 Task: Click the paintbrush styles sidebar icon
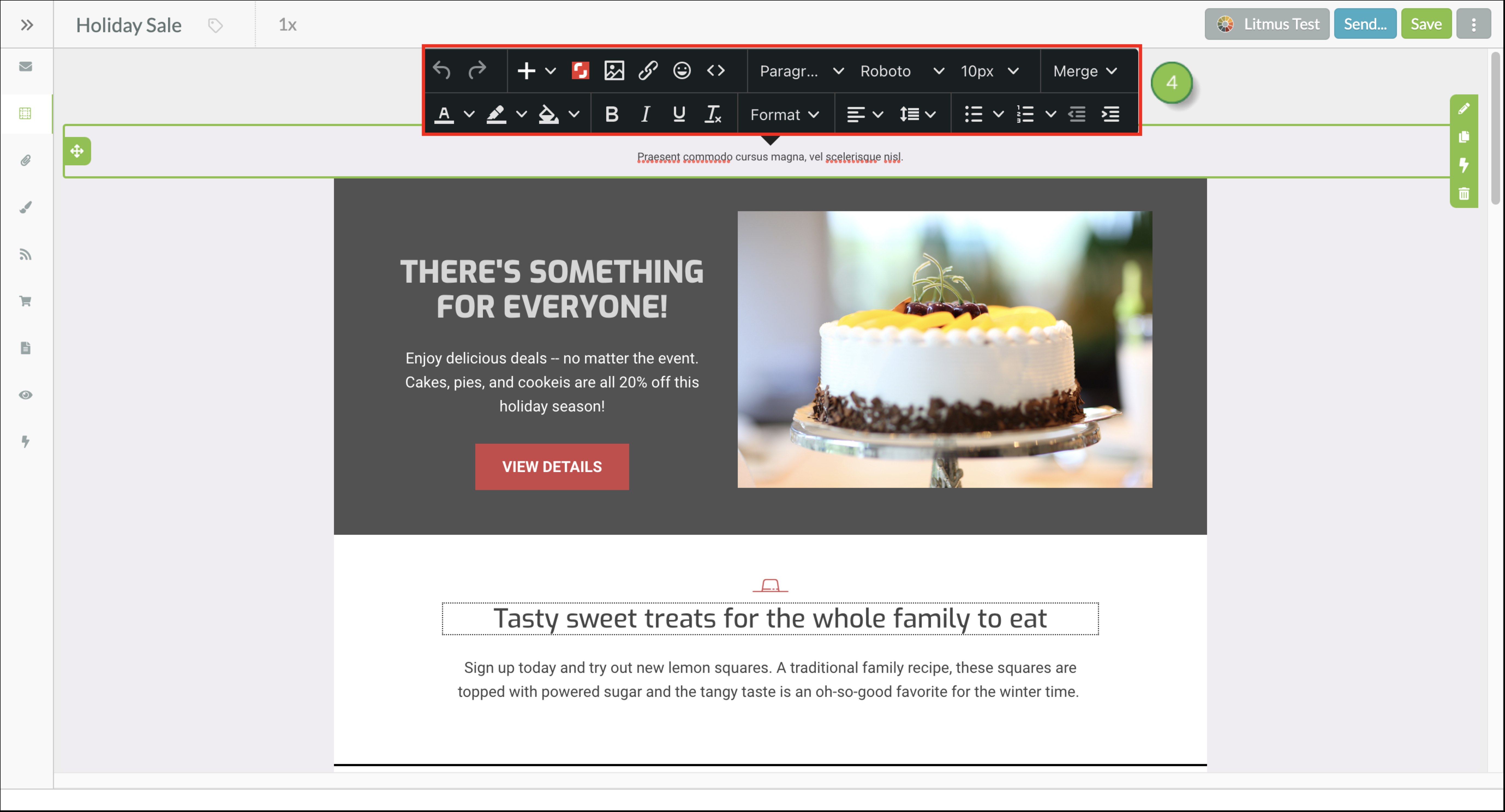(x=26, y=207)
